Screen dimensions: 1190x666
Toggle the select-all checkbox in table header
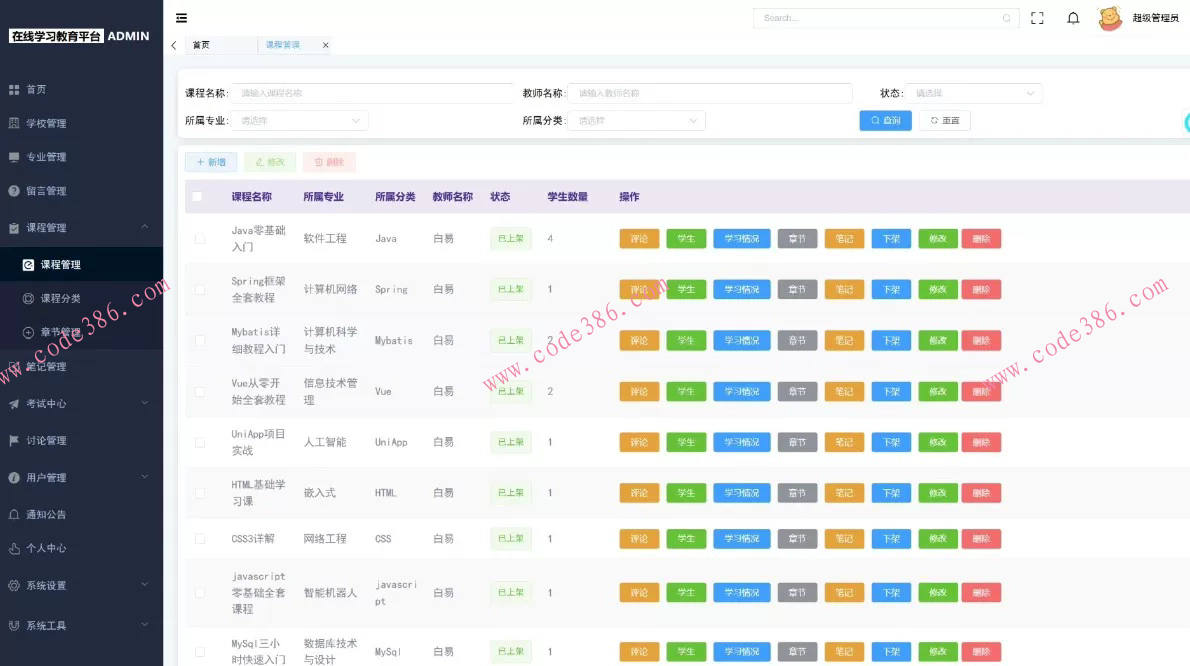click(197, 197)
